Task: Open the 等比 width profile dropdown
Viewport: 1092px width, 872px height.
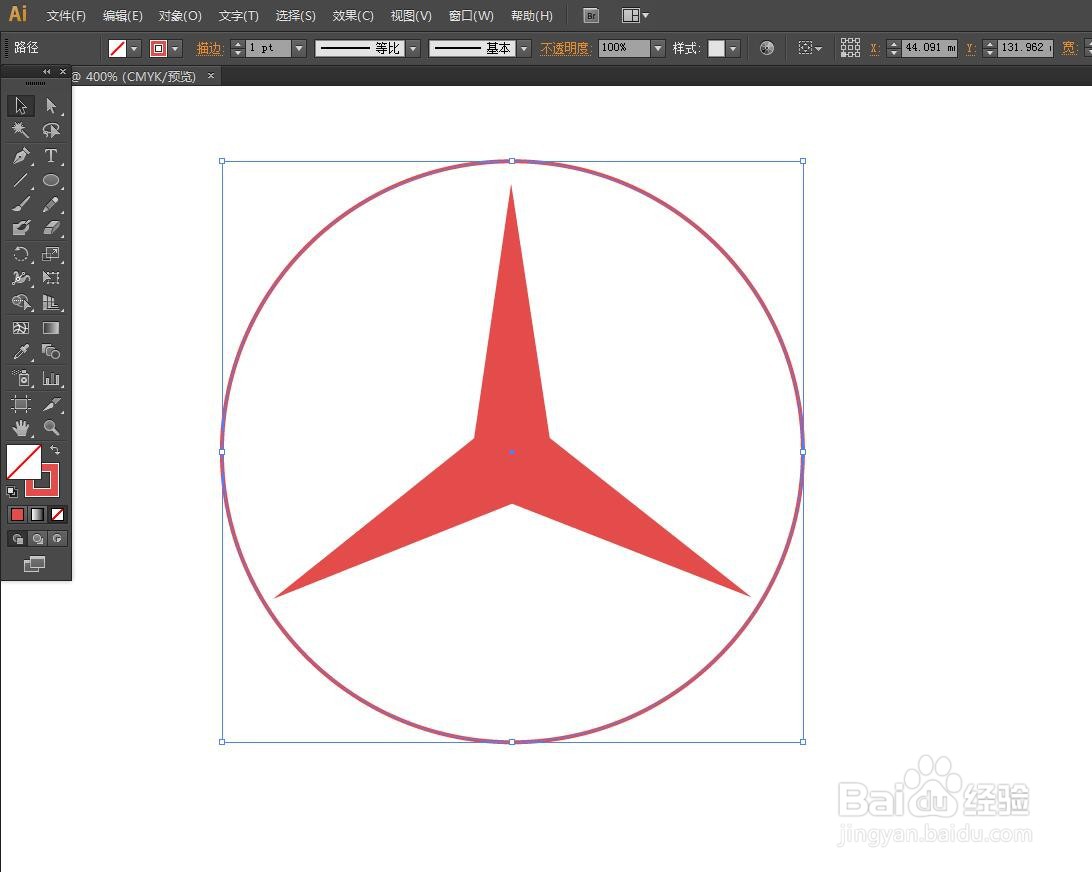Action: pyautogui.click(x=414, y=48)
